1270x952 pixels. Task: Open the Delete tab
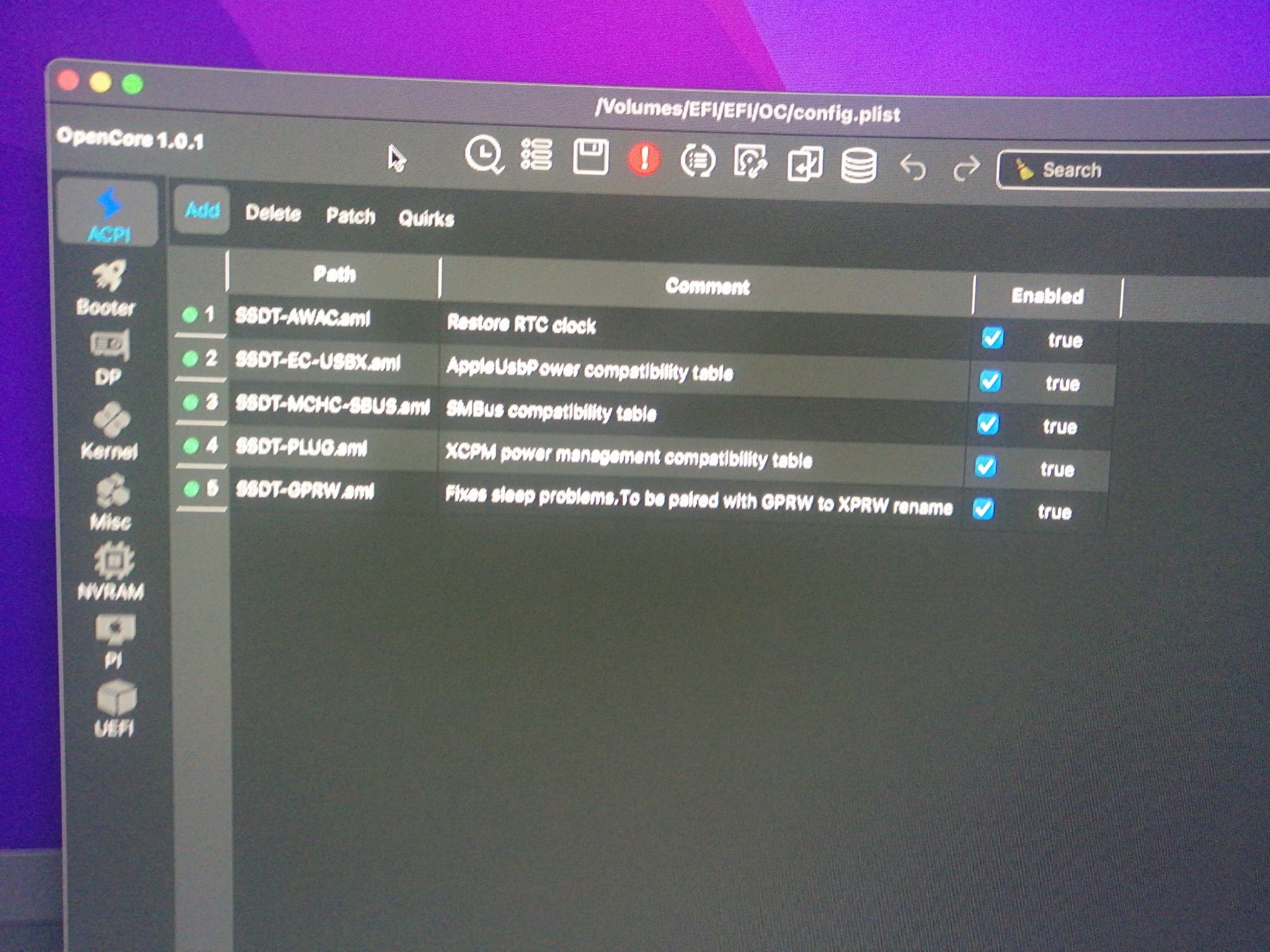point(273,213)
